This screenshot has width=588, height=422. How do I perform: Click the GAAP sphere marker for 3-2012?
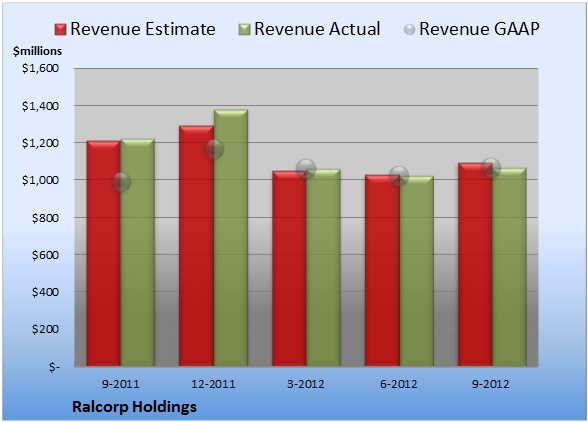(x=306, y=168)
